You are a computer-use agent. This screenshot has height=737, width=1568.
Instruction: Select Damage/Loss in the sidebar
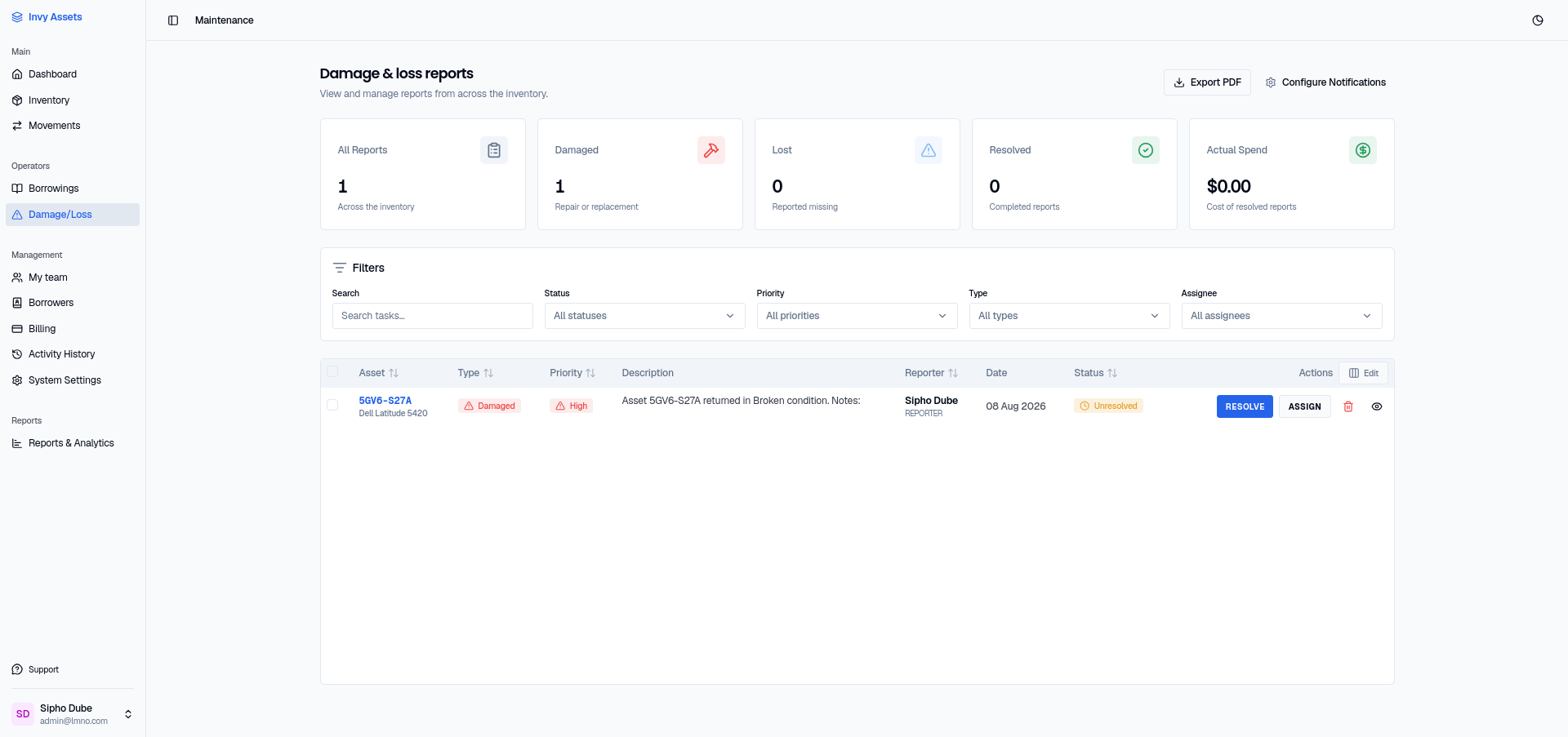click(x=73, y=215)
